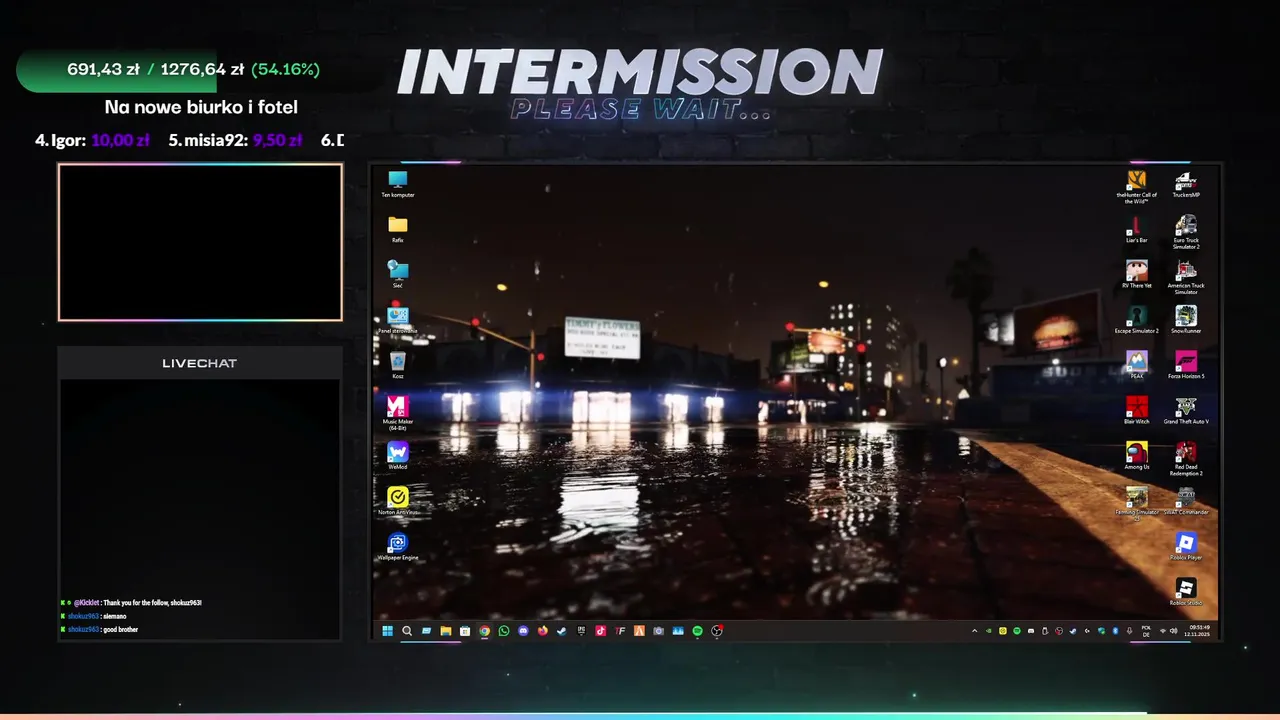The height and width of the screenshot is (720, 1280).
Task: Open the taskbar clock and date
Action: (x=1197, y=631)
